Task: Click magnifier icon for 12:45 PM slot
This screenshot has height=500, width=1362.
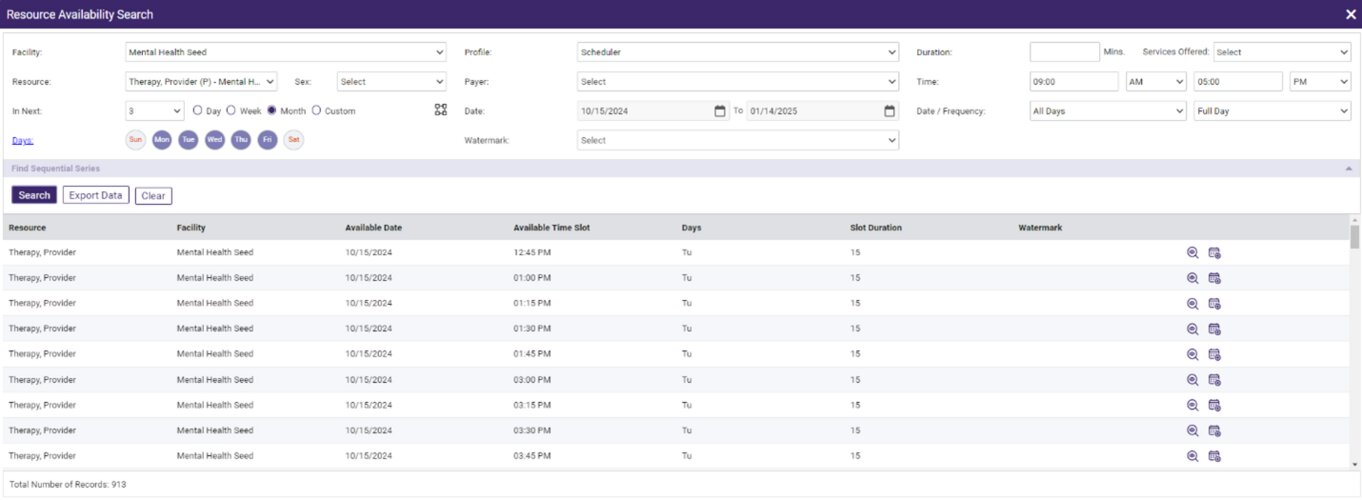Action: [1192, 253]
